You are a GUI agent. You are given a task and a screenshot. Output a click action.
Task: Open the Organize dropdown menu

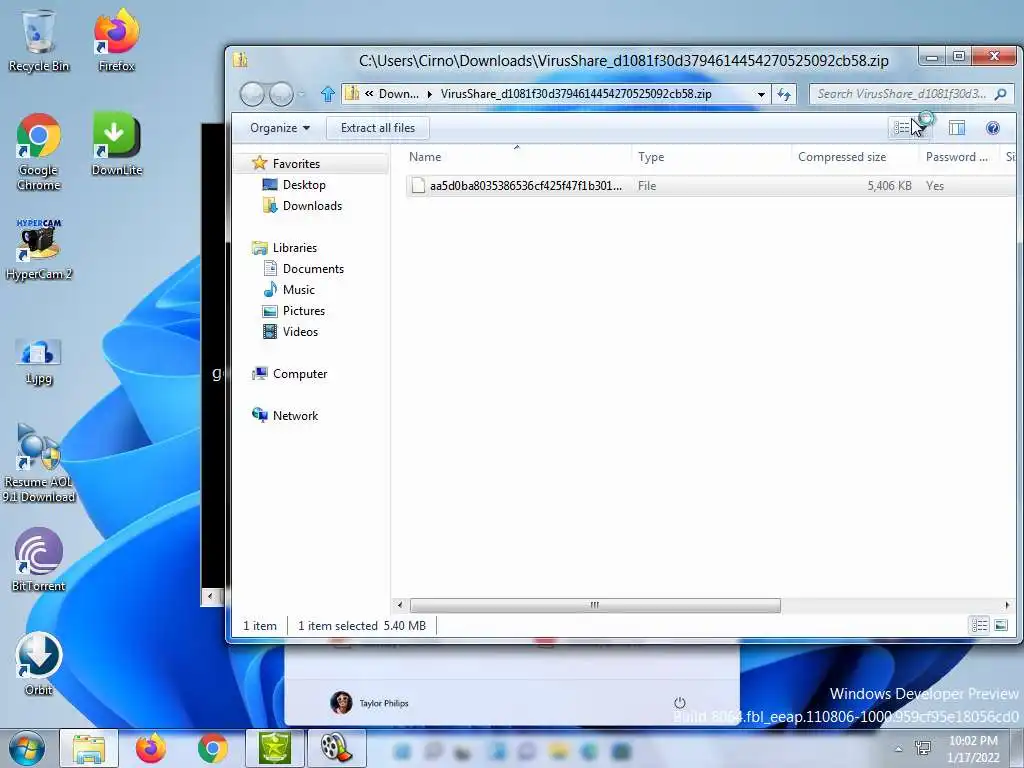[280, 128]
